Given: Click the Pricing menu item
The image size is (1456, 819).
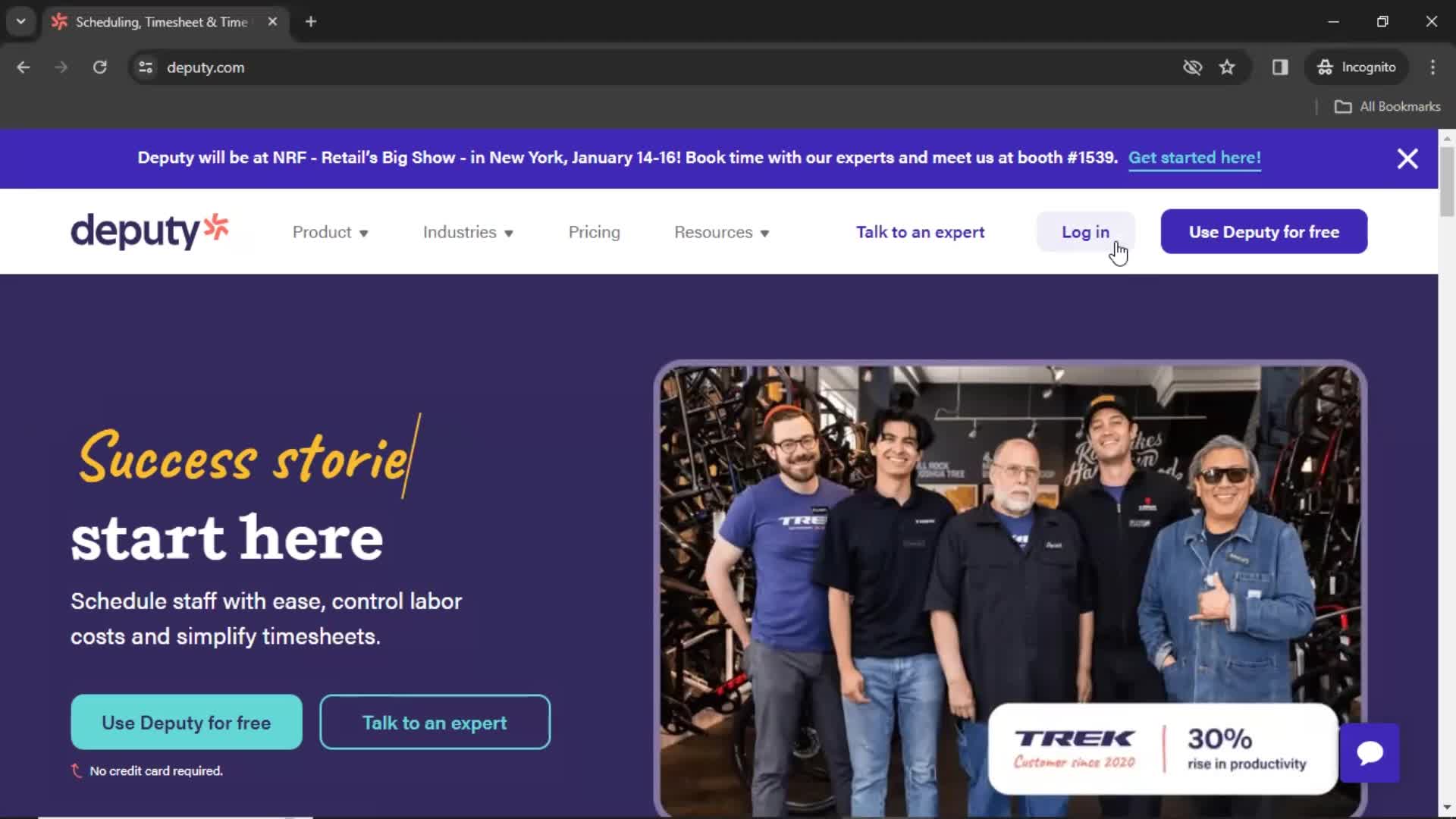Looking at the screenshot, I should 594,232.
